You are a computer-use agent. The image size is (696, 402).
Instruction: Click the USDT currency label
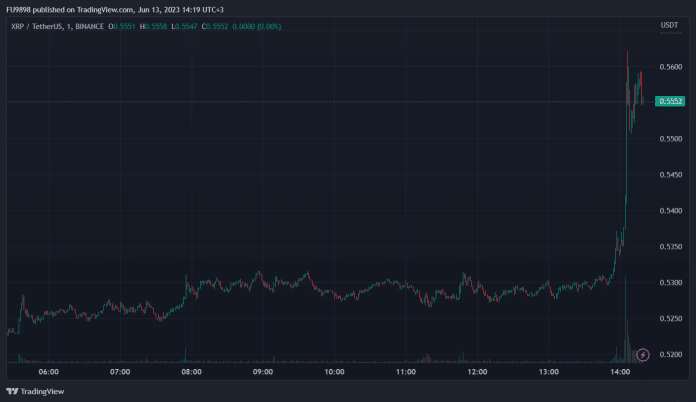[669, 25]
